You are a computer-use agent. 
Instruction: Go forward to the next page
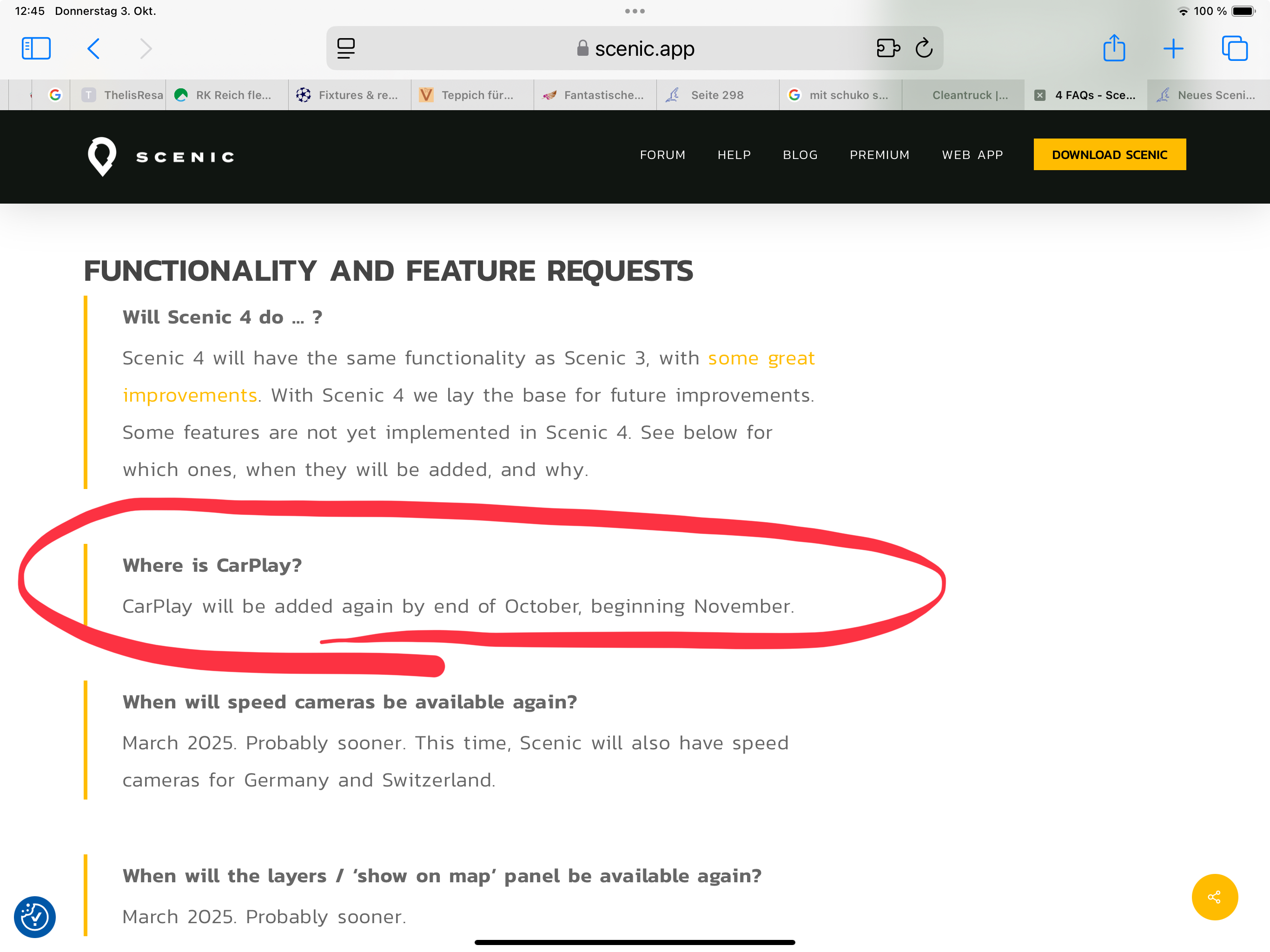point(146,48)
